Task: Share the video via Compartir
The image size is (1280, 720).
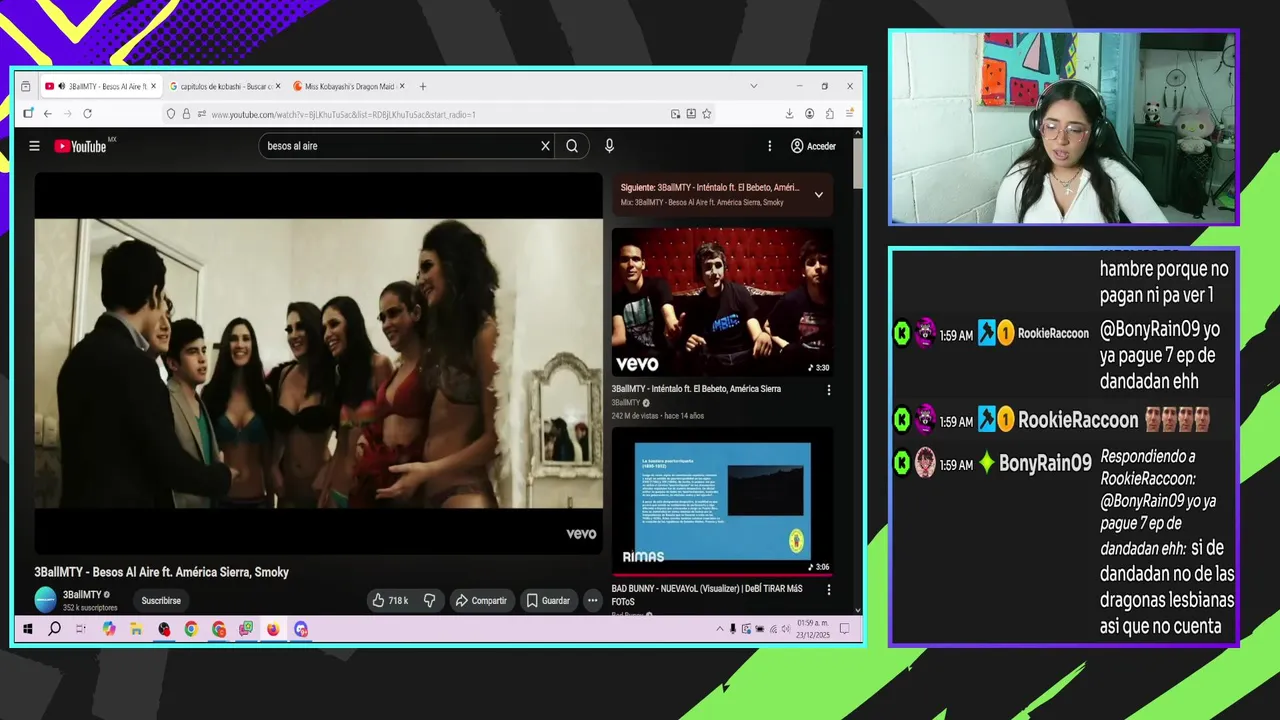Action: [481, 601]
